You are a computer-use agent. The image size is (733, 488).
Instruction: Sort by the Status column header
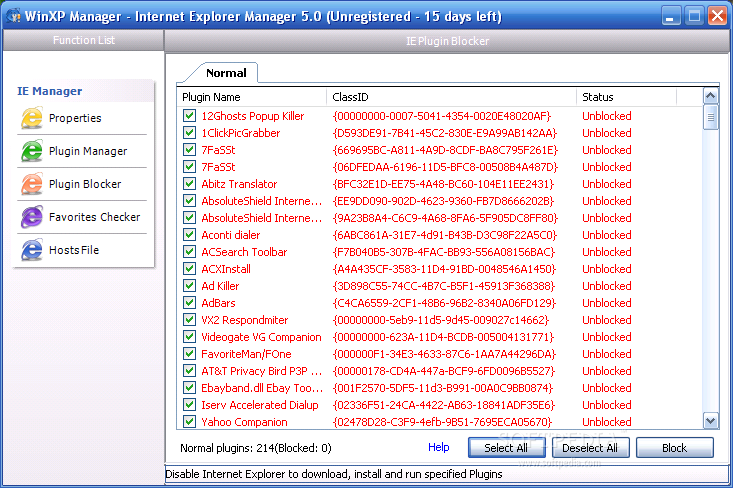click(626, 97)
